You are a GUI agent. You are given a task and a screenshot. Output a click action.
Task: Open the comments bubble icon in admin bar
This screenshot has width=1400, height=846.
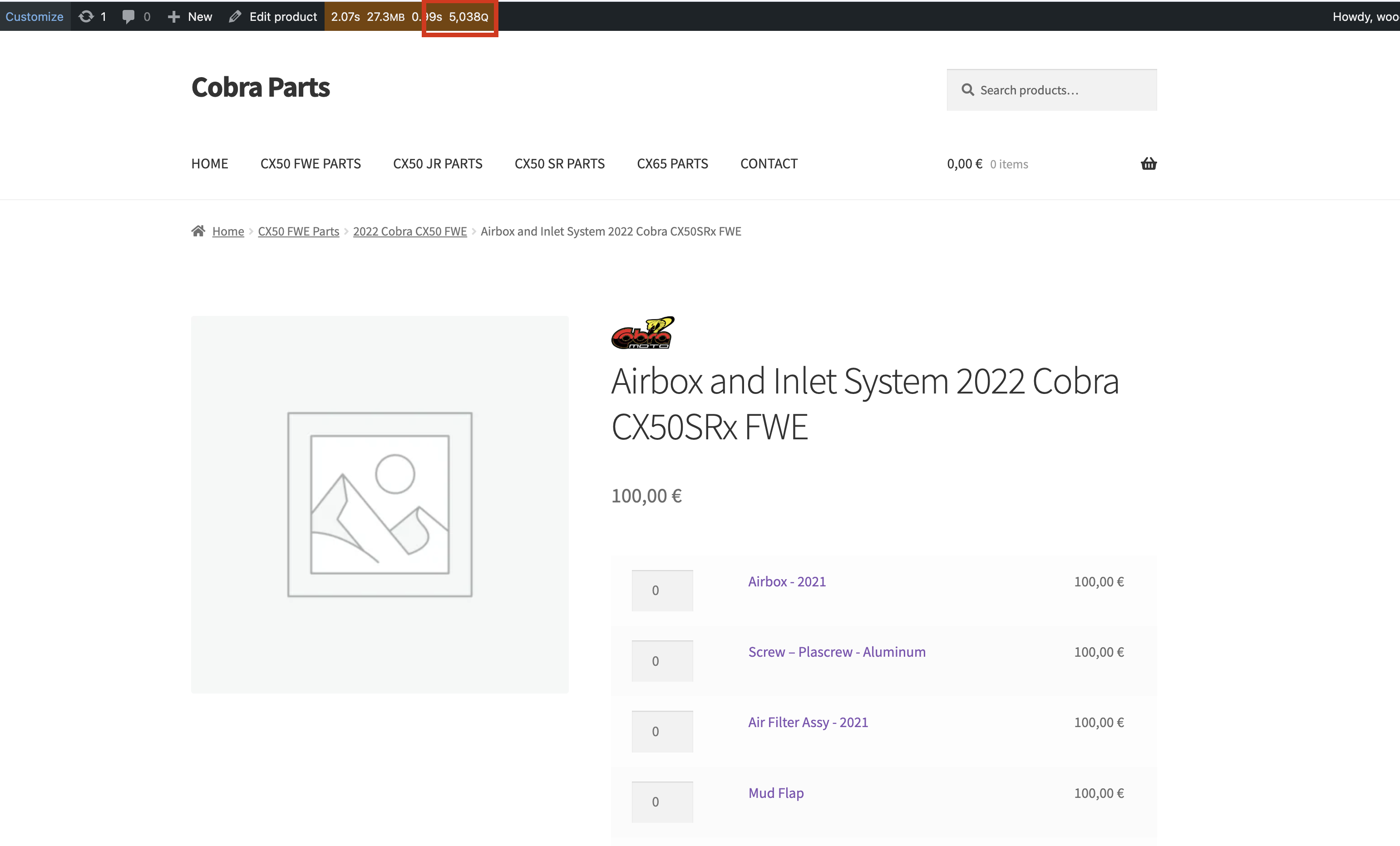(128, 16)
